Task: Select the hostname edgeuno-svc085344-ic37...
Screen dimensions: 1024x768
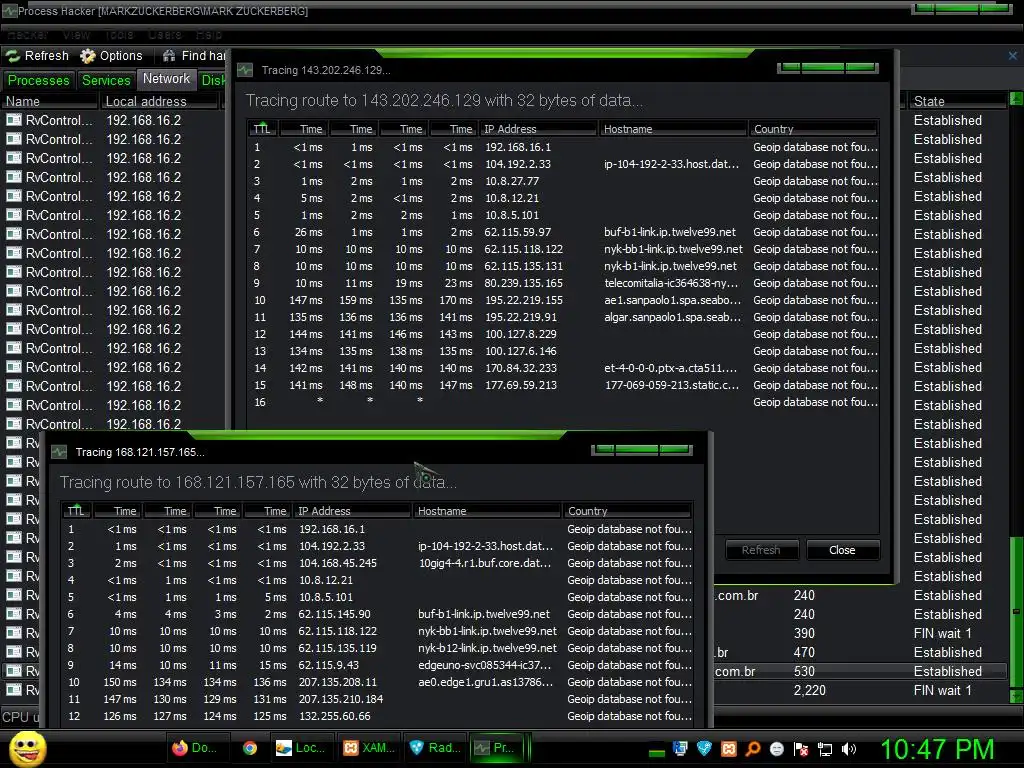Action: click(x=485, y=665)
